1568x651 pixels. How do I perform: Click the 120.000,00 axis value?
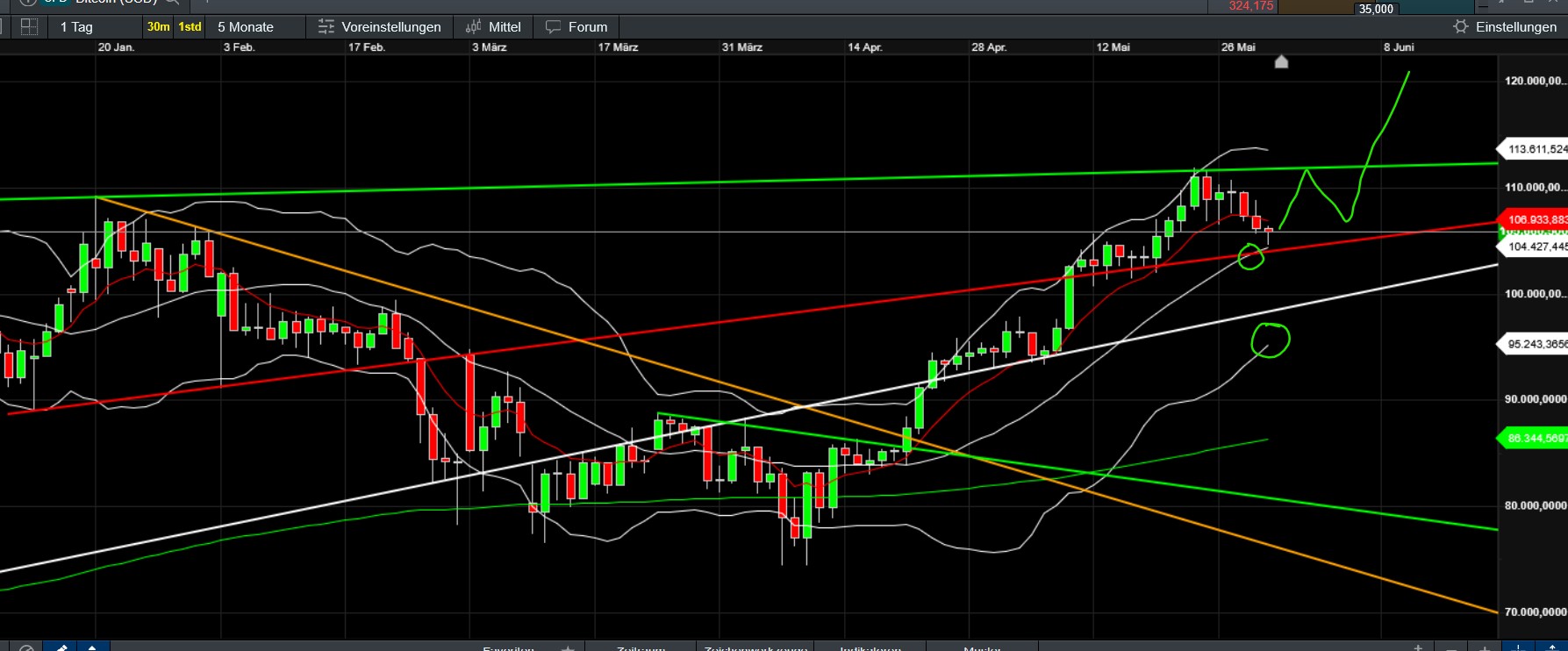coord(1535,81)
